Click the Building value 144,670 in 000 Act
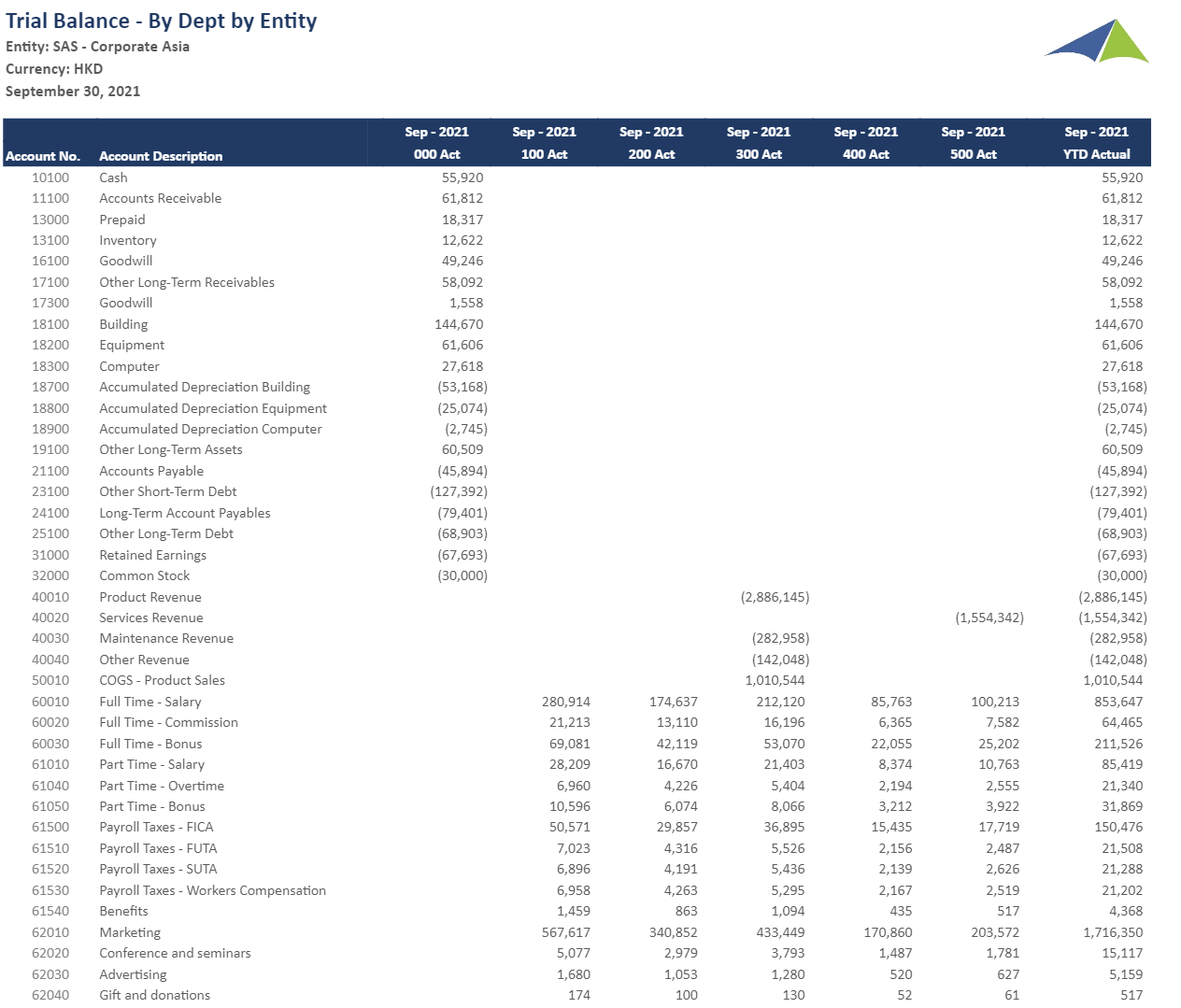1181x1008 pixels. [x=459, y=324]
